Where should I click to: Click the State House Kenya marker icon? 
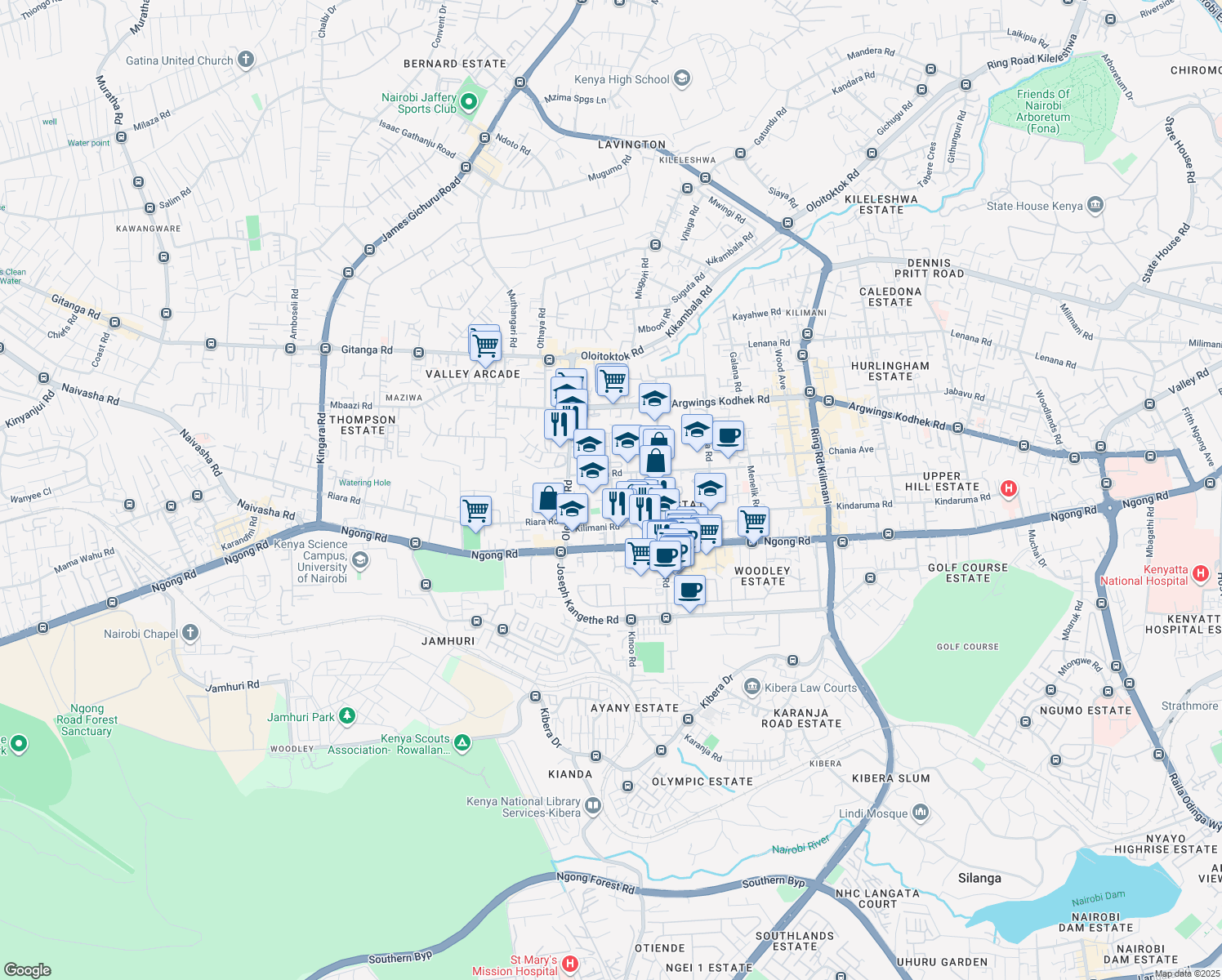(x=1095, y=205)
